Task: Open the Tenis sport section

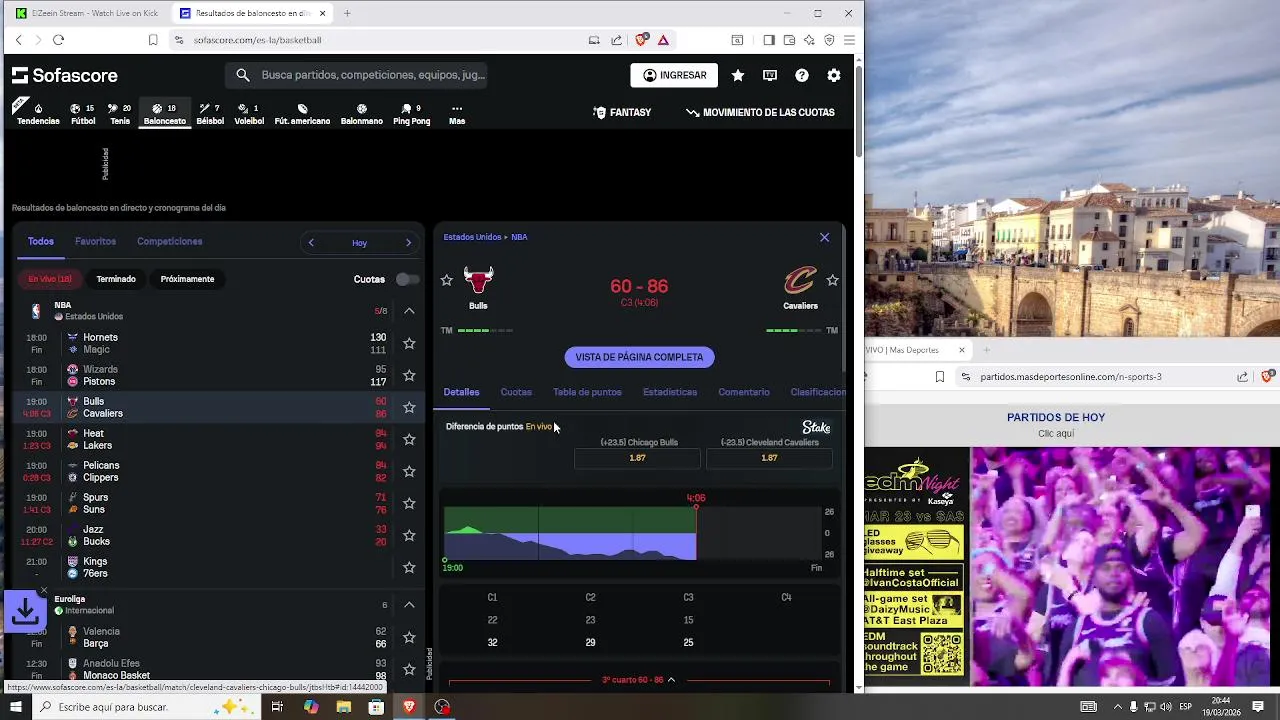Action: coord(120,114)
